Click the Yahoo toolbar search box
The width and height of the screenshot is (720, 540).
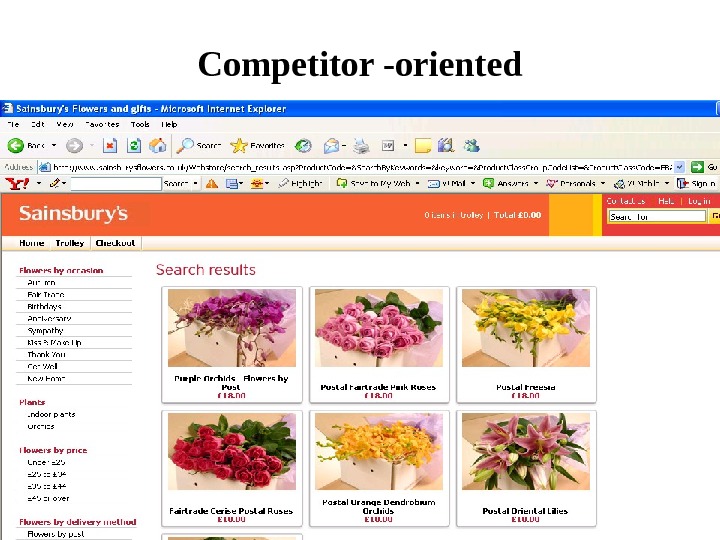click(116, 184)
